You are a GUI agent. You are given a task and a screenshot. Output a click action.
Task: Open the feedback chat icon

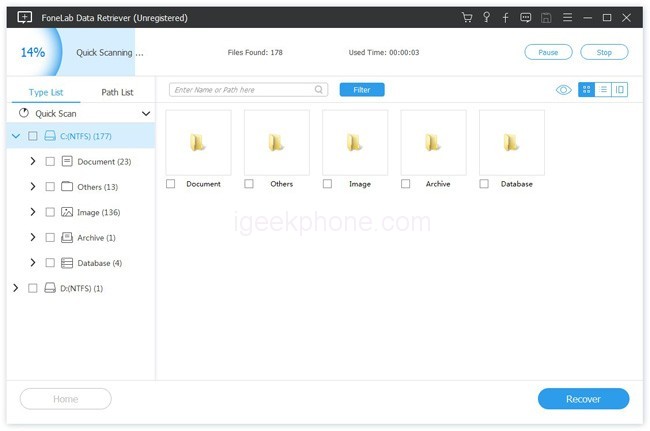(526, 18)
